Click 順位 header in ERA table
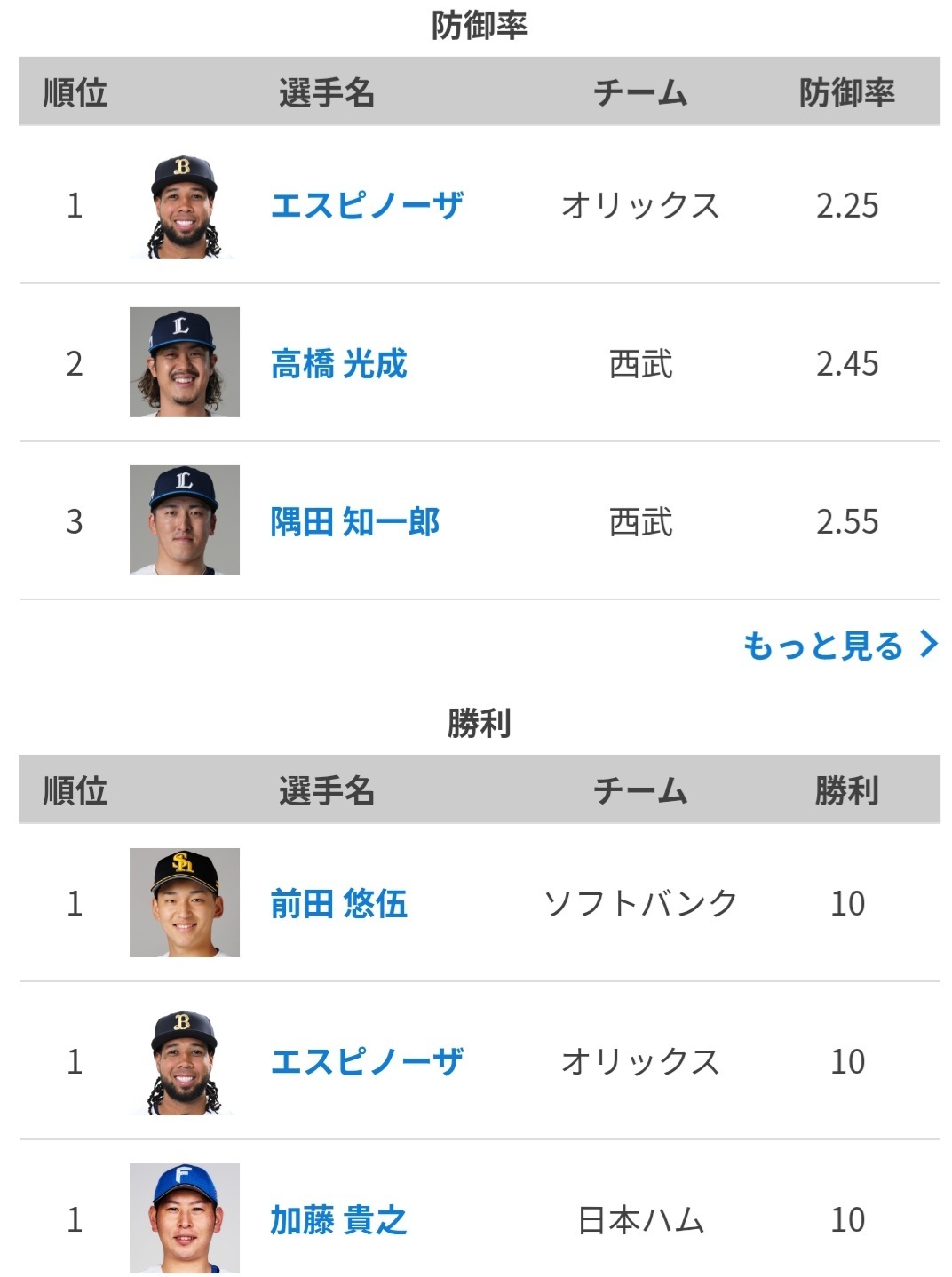The width and height of the screenshot is (952, 1277). [75, 91]
